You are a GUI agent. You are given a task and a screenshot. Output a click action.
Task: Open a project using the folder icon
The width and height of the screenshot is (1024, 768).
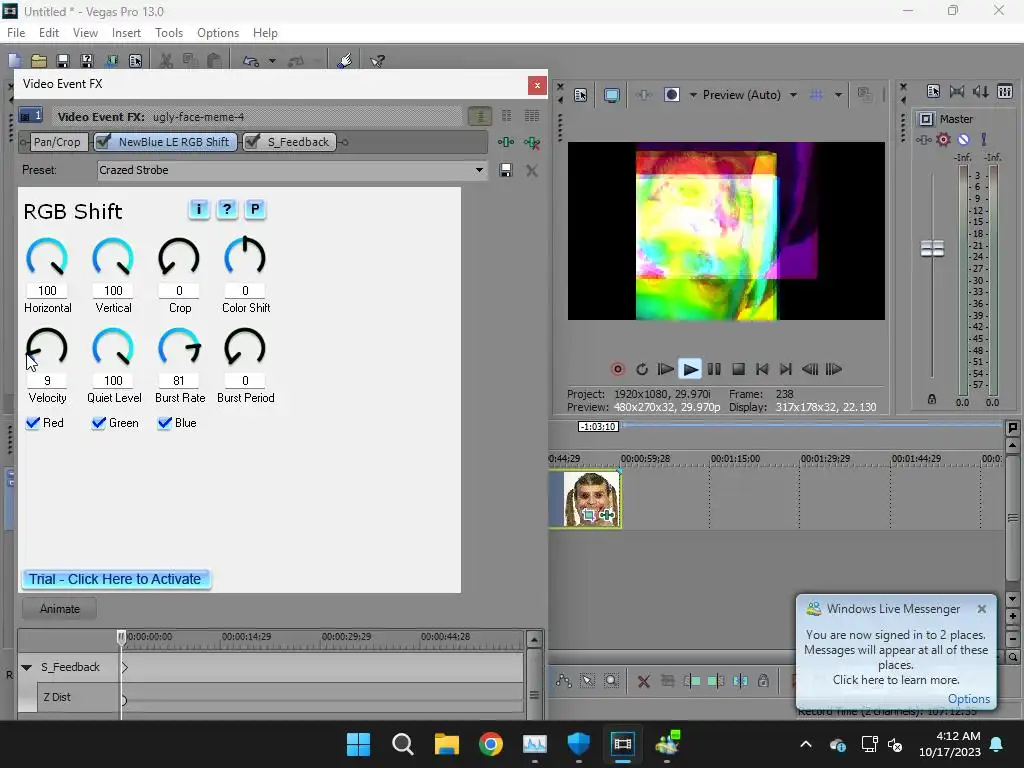[39, 61]
